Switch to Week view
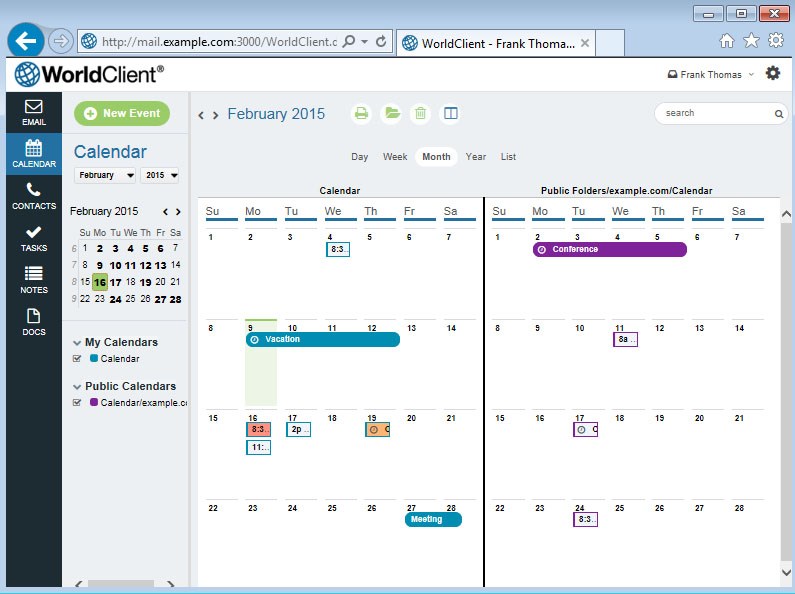 tap(395, 157)
